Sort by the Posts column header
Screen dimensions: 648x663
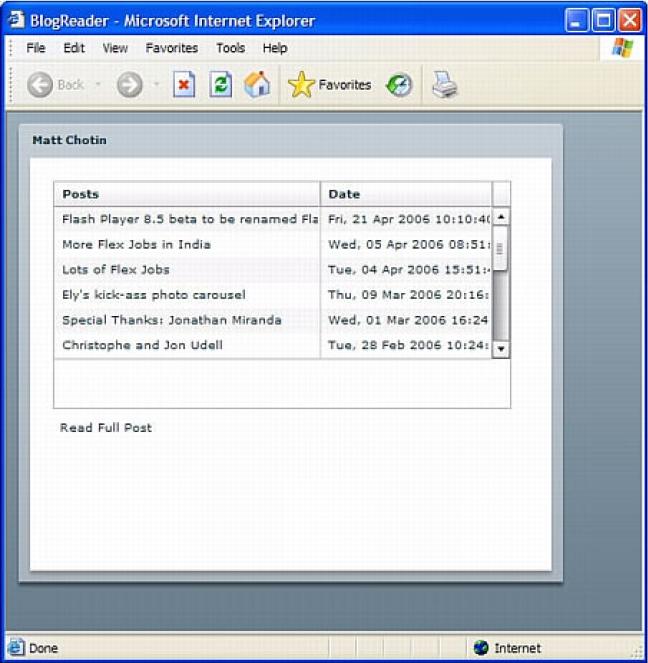[187, 194]
